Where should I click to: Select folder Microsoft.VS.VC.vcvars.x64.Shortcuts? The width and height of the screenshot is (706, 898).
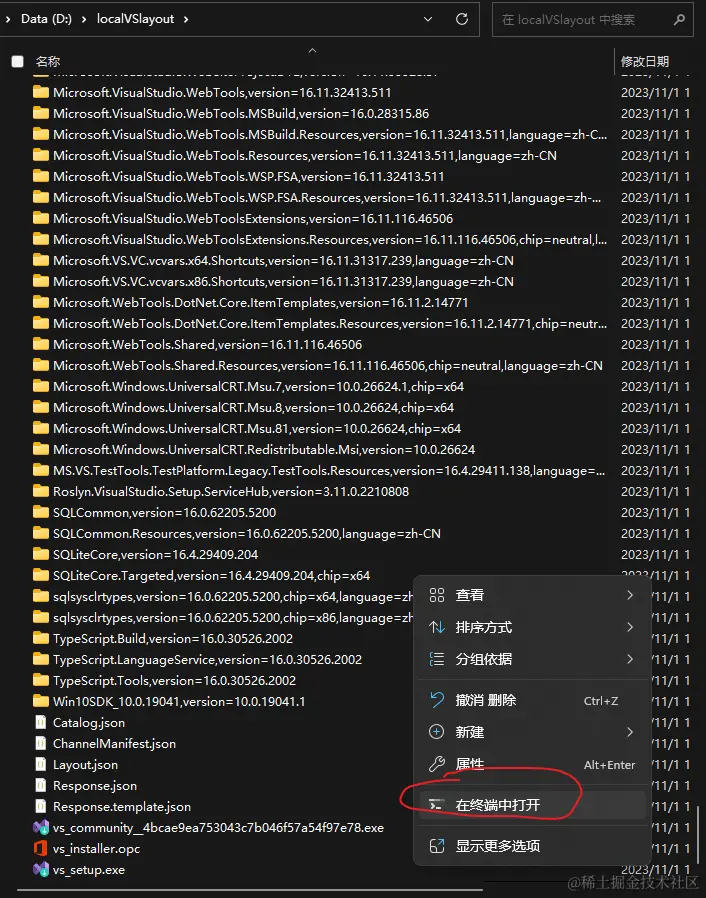pyautogui.click(x=283, y=260)
